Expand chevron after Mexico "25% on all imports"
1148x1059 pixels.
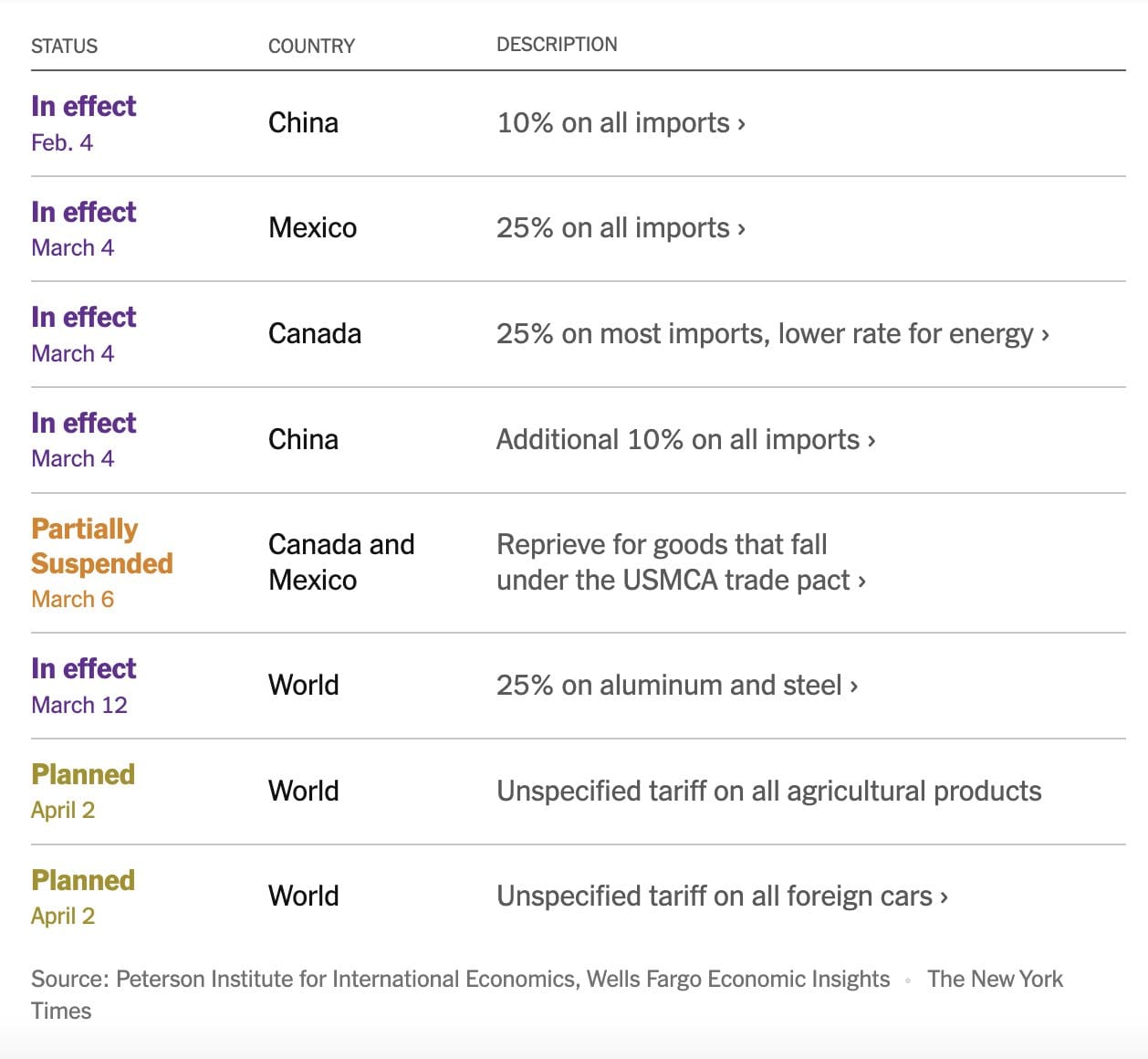tap(742, 229)
